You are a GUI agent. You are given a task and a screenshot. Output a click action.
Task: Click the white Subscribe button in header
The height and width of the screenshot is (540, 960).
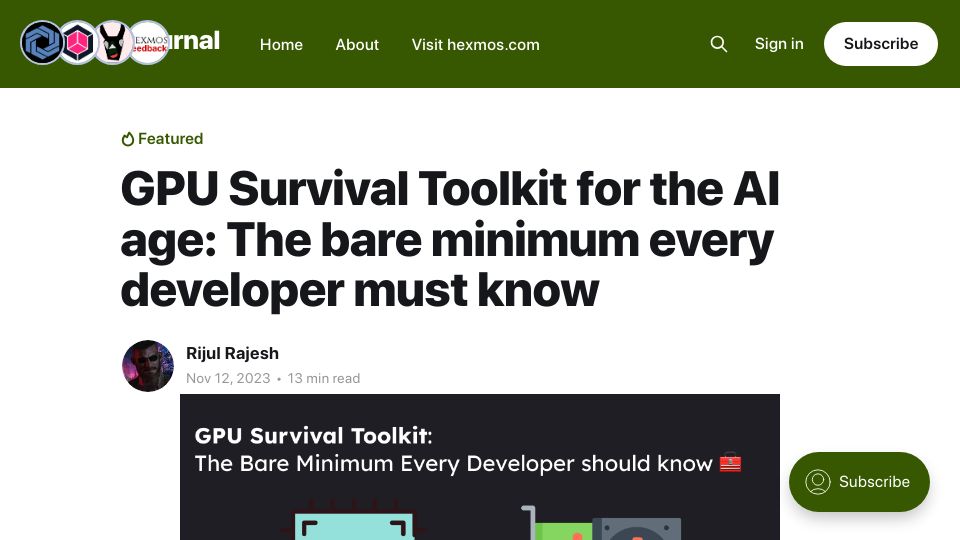(880, 44)
